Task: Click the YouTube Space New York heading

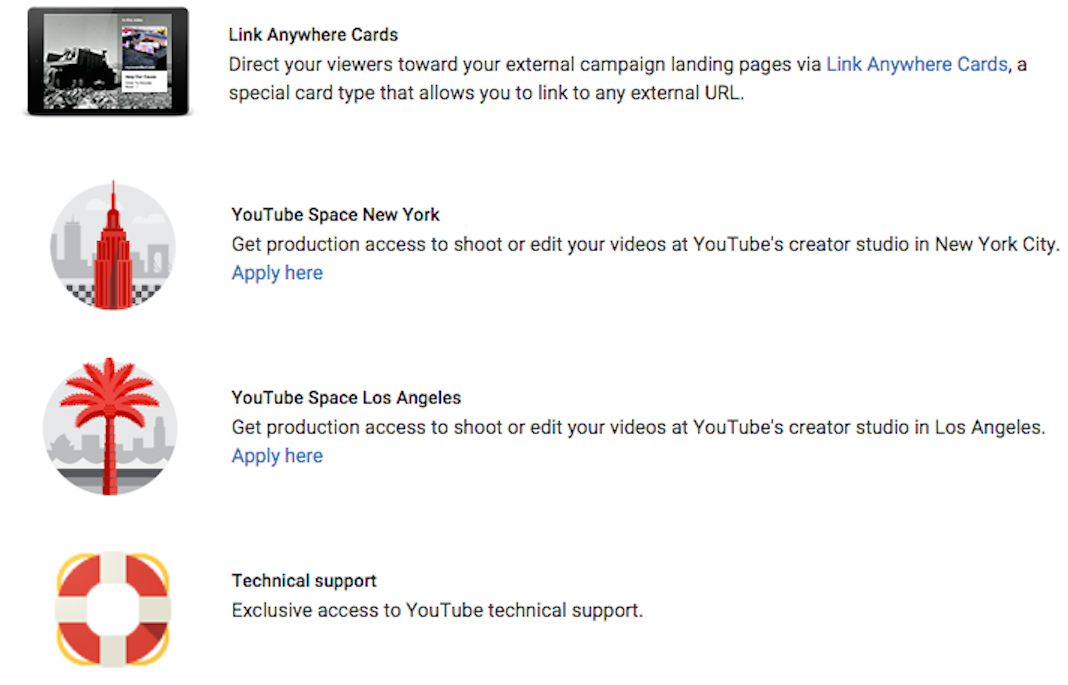Action: pos(335,215)
